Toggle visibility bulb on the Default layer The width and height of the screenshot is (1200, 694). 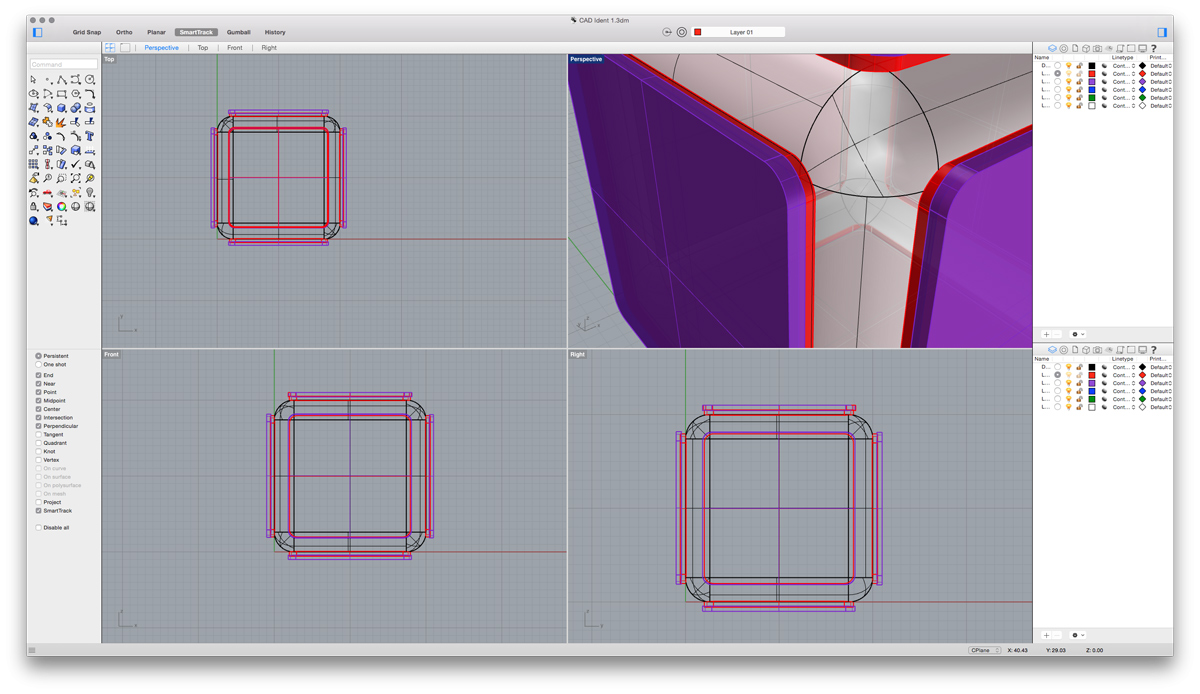(1069, 65)
